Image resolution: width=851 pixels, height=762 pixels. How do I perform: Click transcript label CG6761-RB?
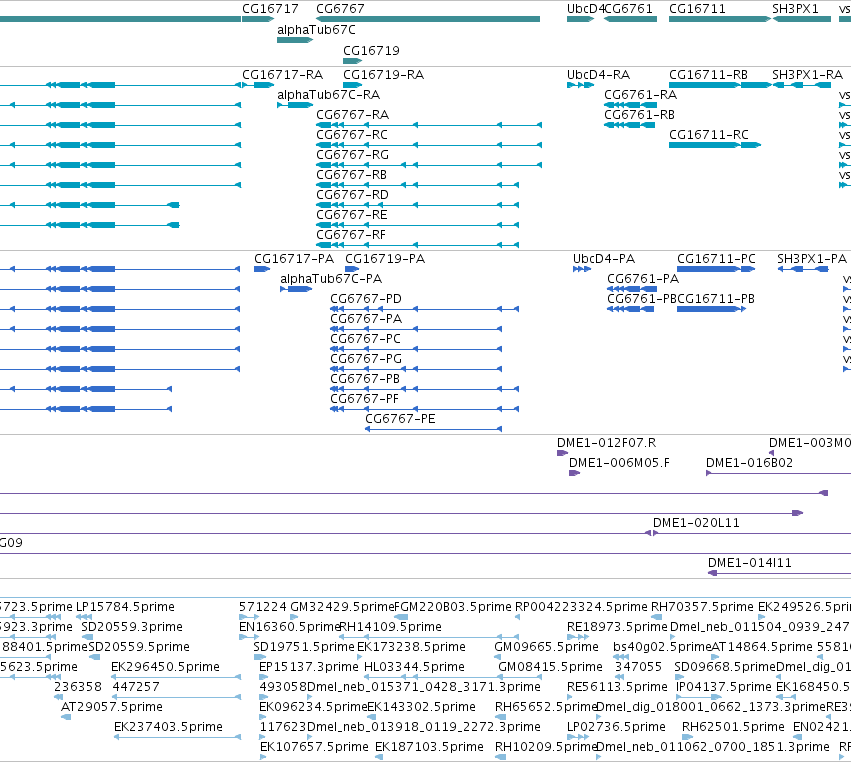(x=640, y=115)
